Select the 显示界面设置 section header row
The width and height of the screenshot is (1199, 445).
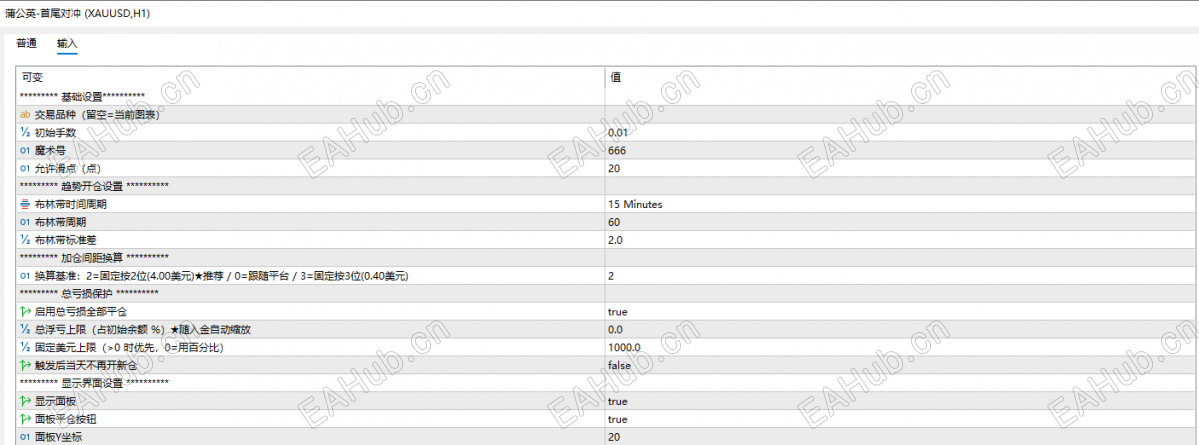(606, 383)
